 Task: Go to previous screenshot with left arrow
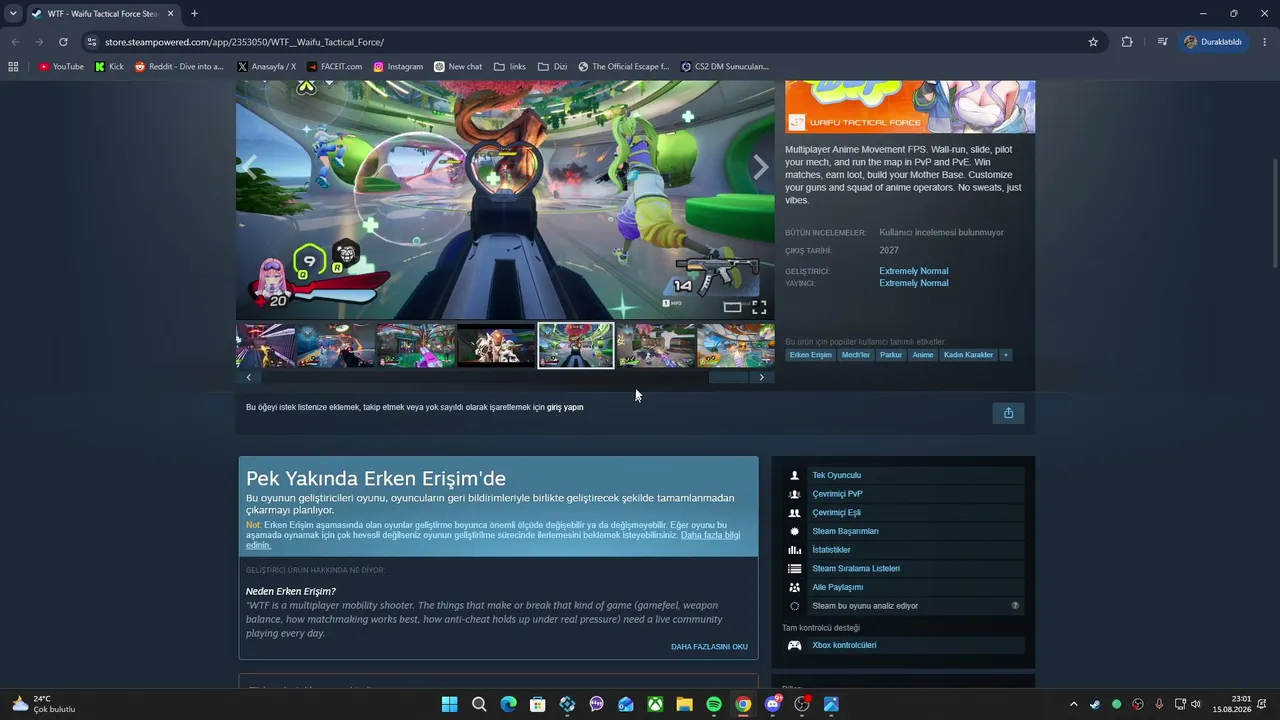250,167
